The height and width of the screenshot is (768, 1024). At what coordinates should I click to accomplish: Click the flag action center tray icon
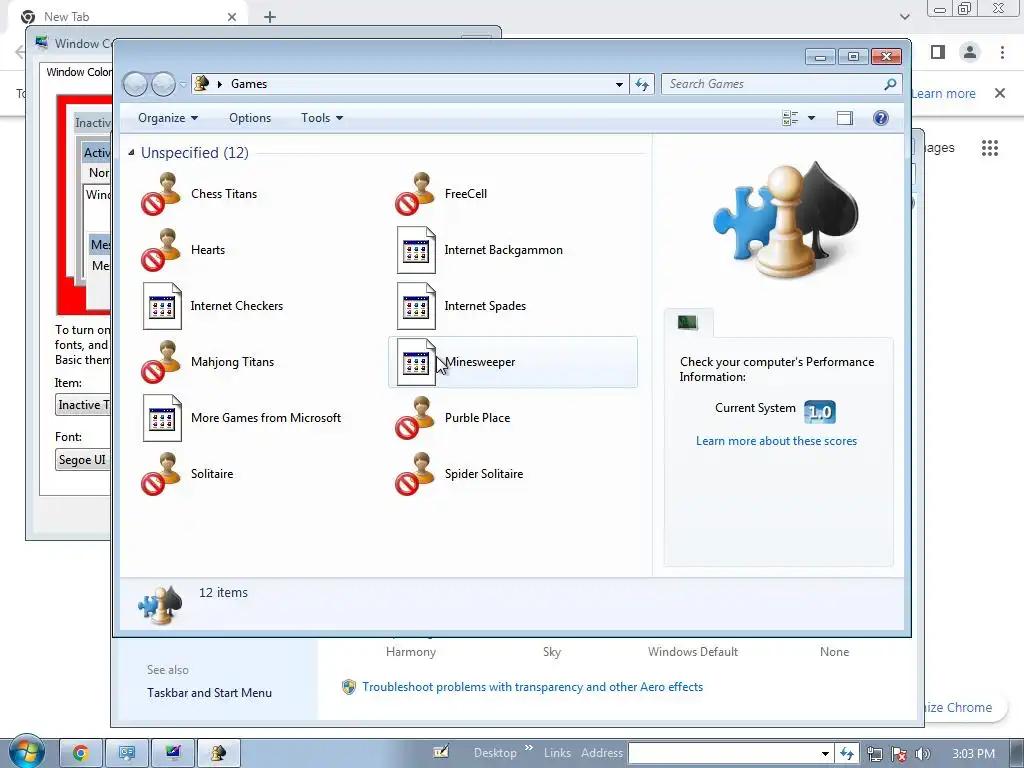[x=899, y=754]
